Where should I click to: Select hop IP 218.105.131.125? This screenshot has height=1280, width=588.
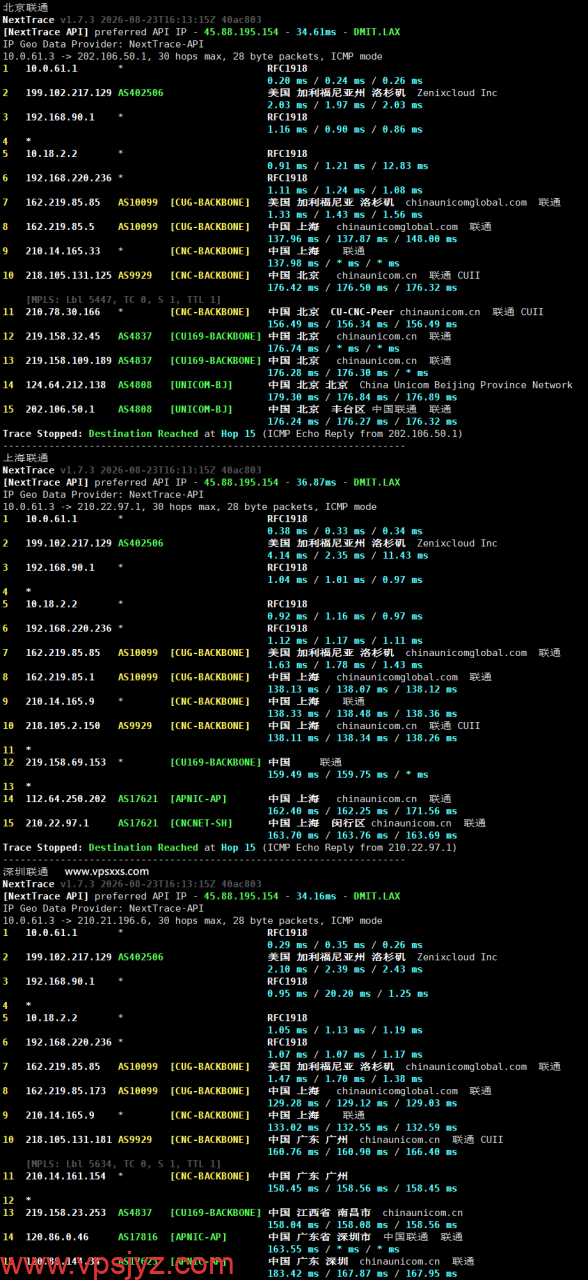point(68,275)
